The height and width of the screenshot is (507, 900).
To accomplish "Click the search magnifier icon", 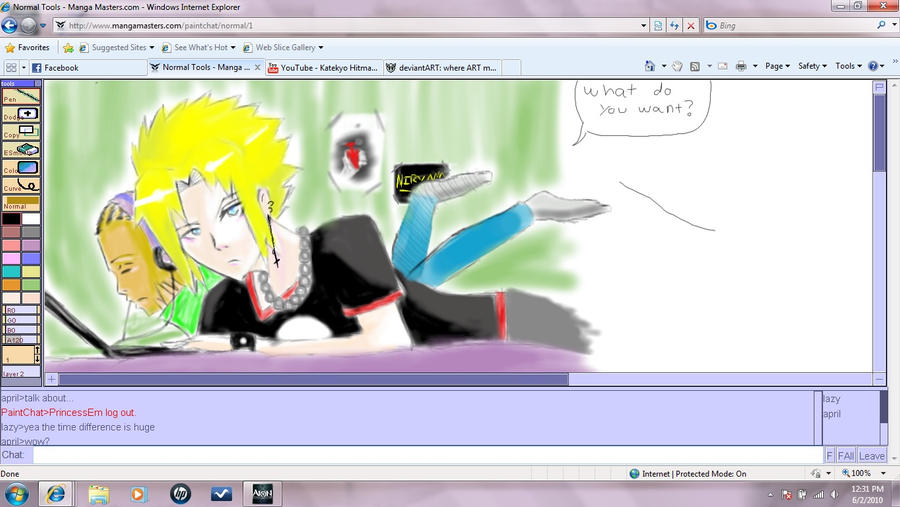I will click(882, 25).
